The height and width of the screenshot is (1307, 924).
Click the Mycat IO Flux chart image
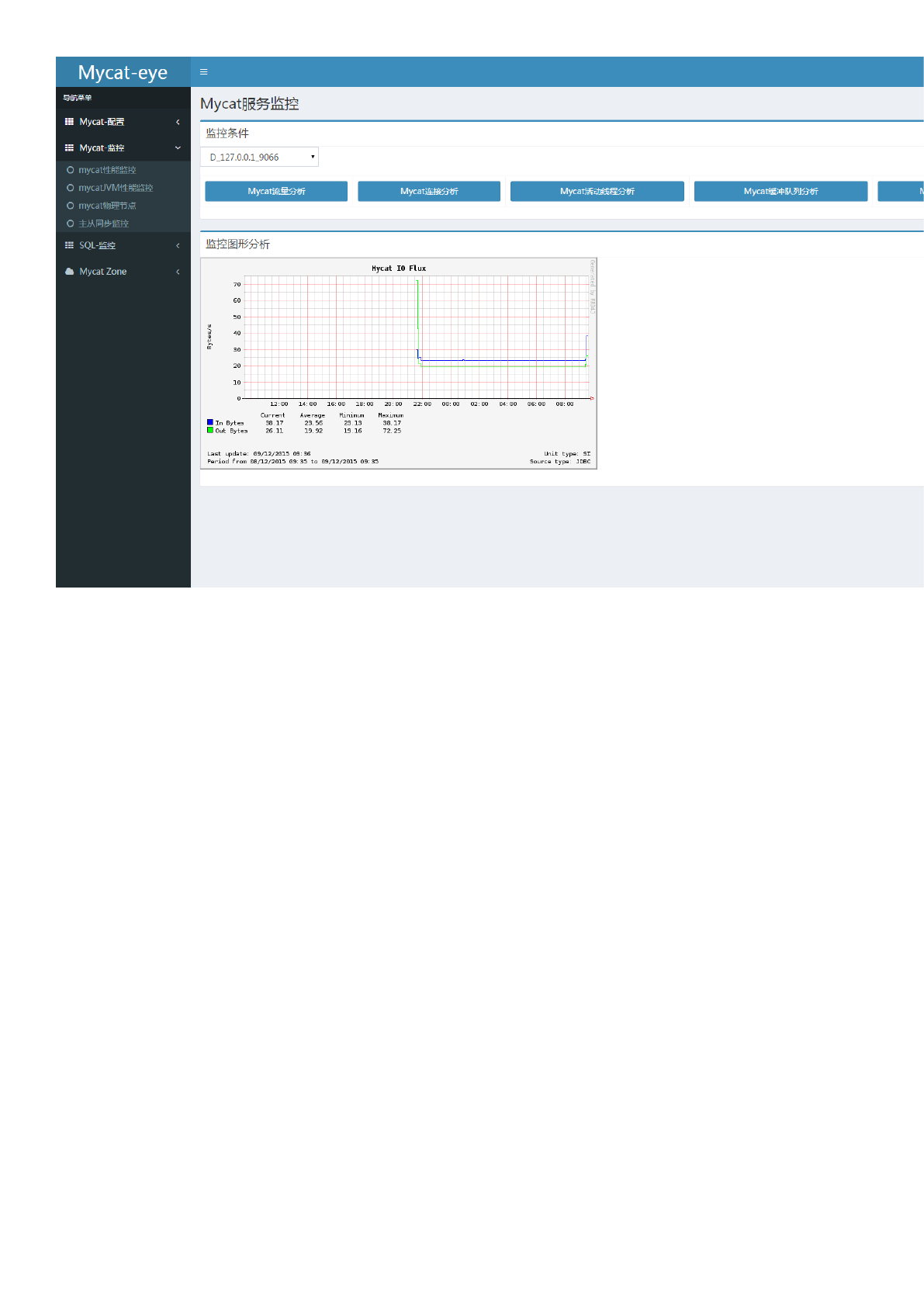[399, 363]
